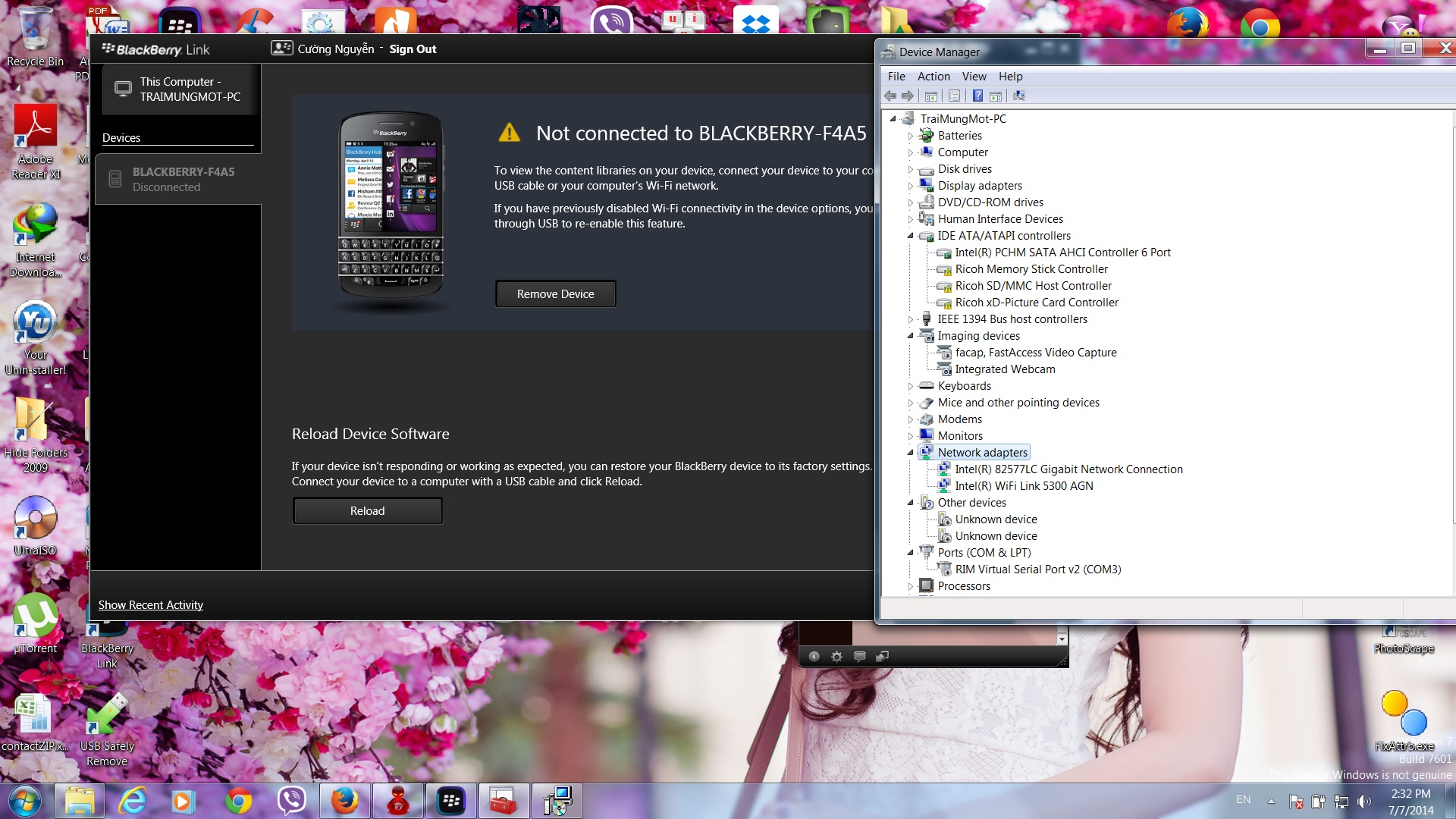Open the Action menu in Device Manager
Screen dimensions: 1456x819
pyautogui.click(x=934, y=77)
